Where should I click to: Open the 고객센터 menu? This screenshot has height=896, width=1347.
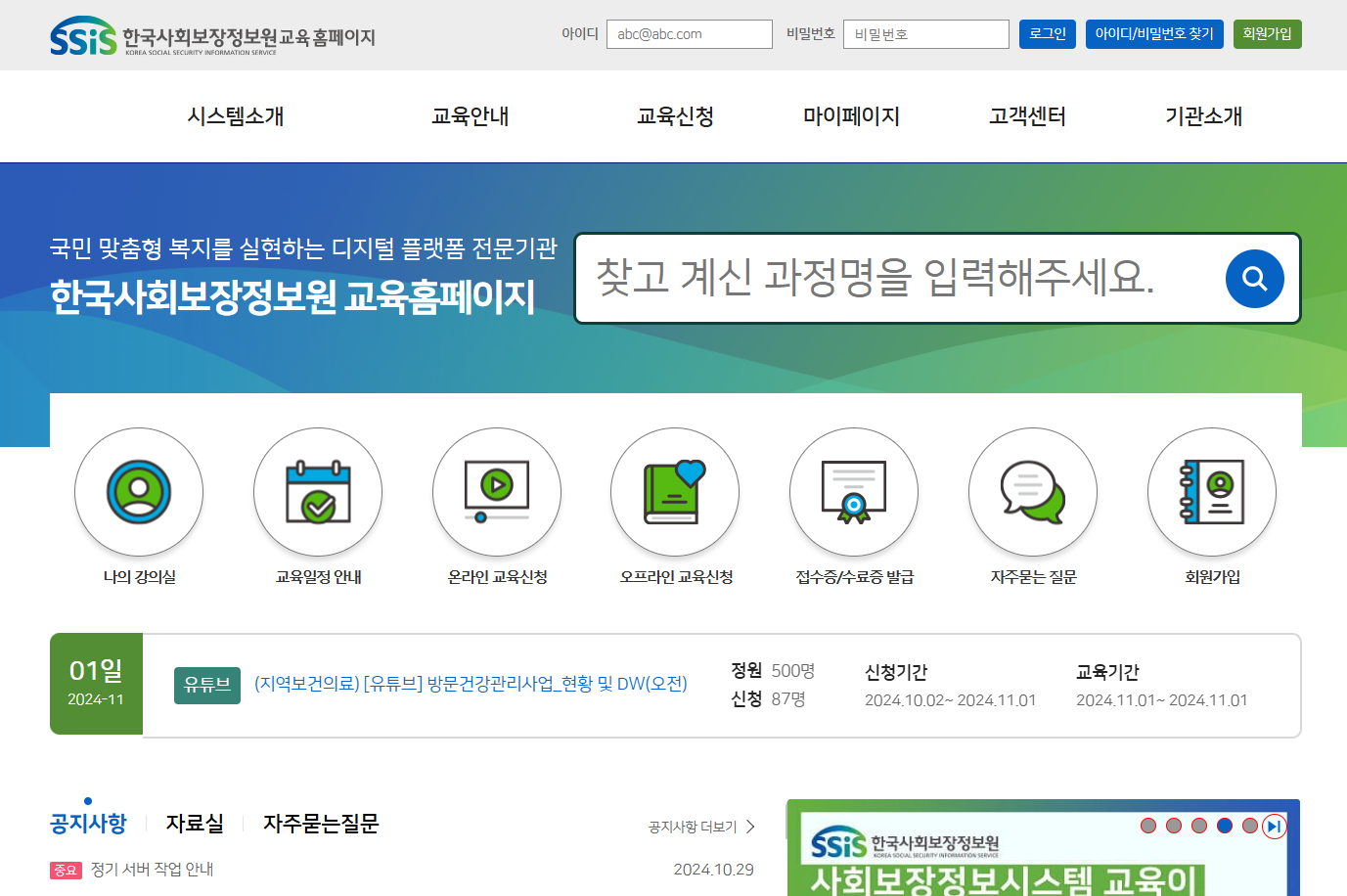click(x=1026, y=115)
